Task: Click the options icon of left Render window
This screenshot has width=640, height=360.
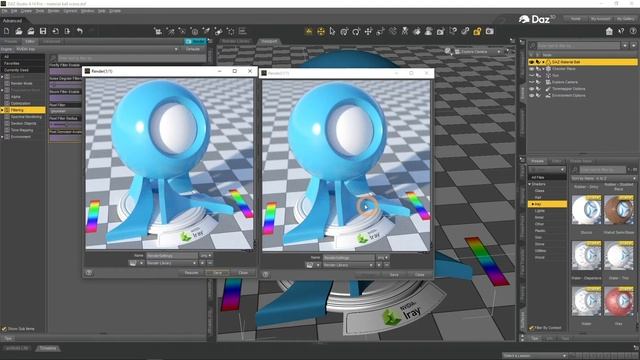Action: coord(89,273)
